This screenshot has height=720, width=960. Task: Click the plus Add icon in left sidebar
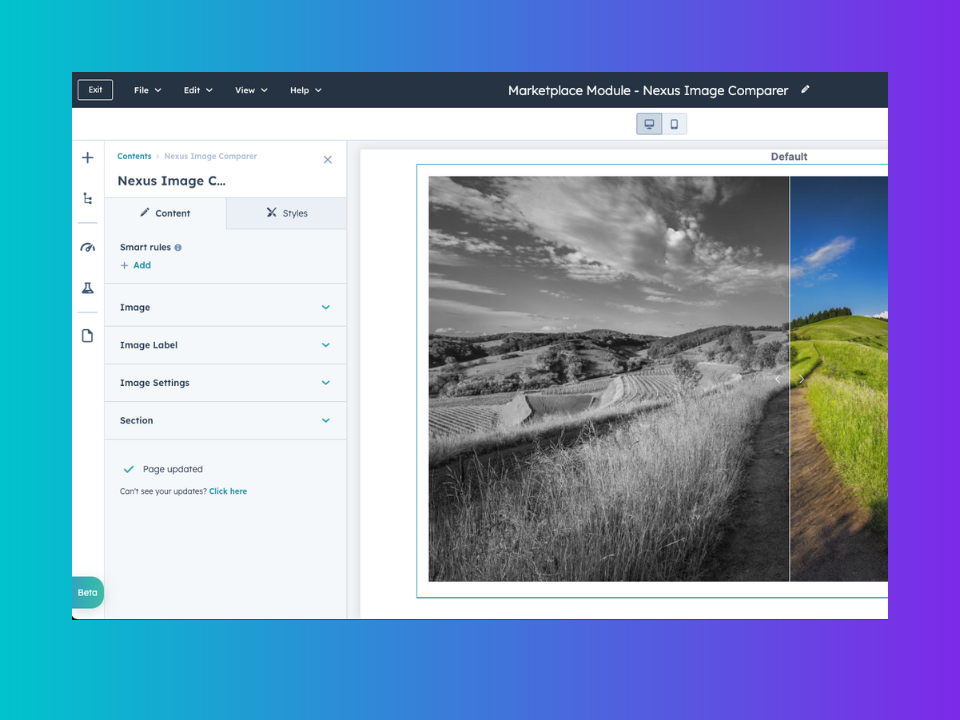pos(88,158)
